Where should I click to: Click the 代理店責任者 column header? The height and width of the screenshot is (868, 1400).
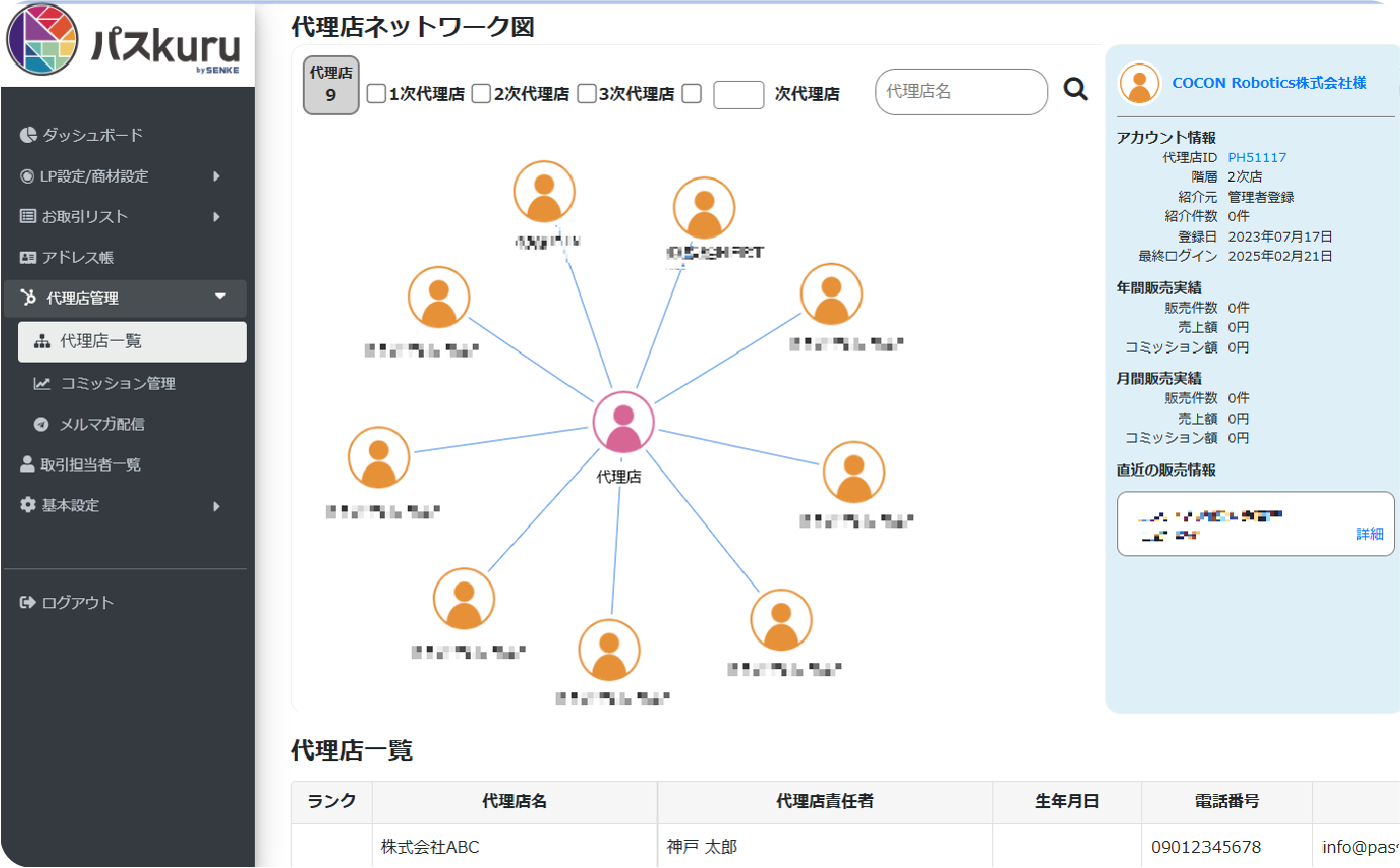coord(825,802)
